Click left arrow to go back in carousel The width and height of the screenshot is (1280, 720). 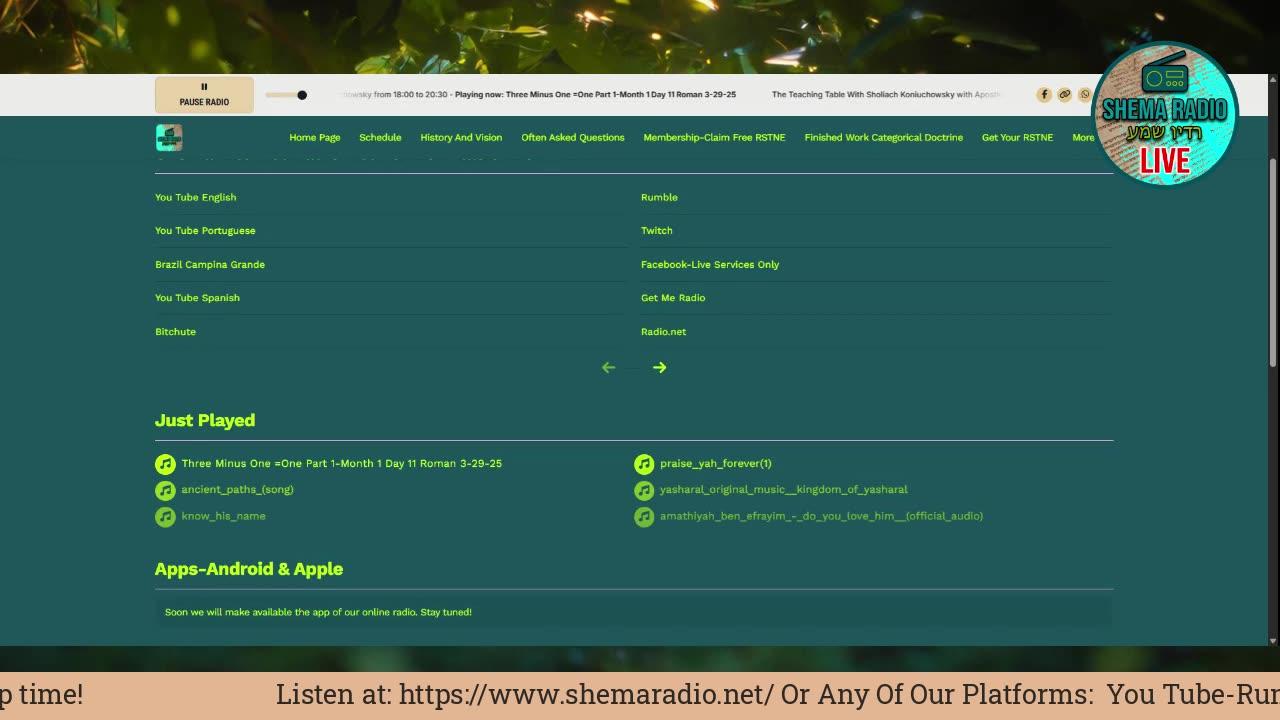click(x=608, y=367)
